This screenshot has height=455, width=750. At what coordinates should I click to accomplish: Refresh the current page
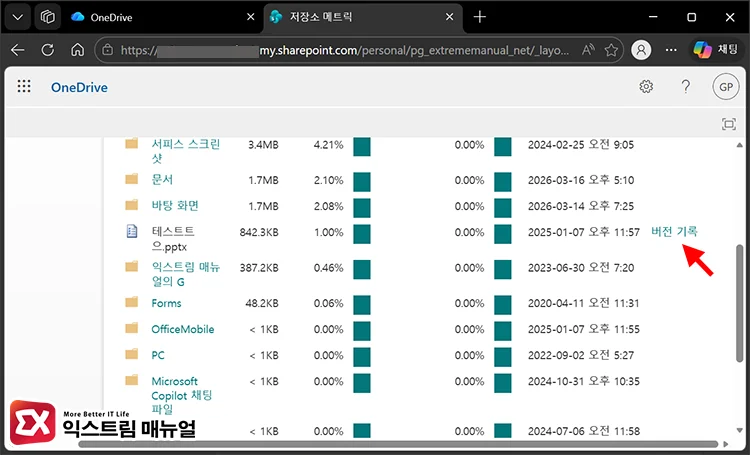47,50
